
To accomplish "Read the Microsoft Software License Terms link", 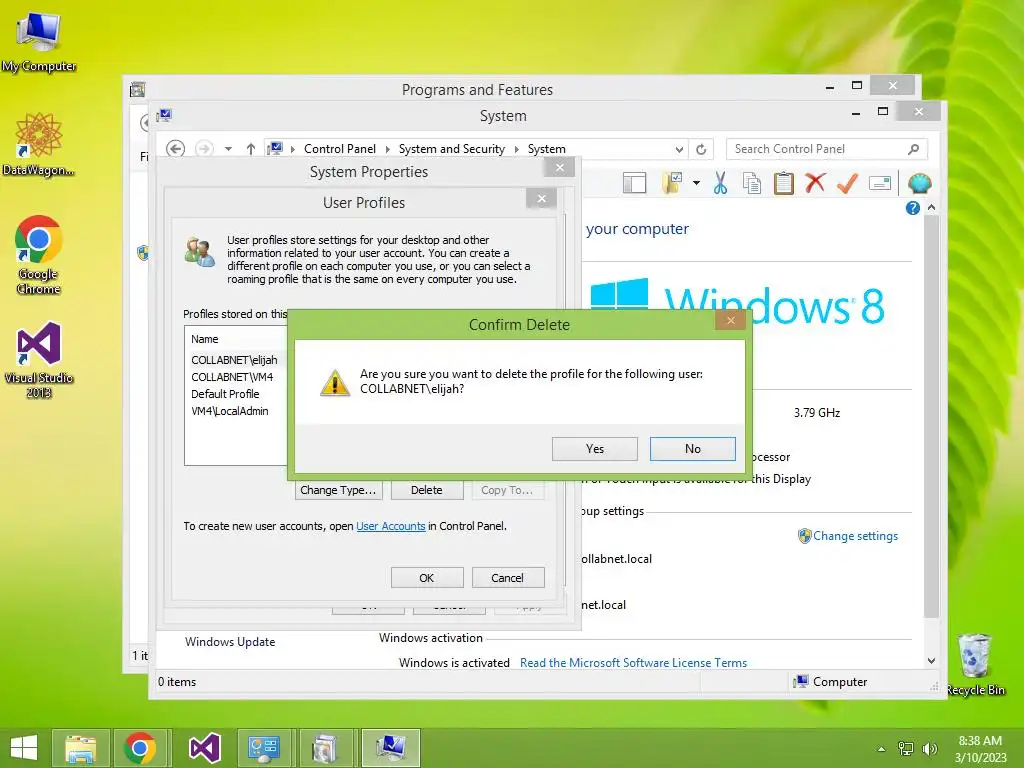I will (x=633, y=662).
